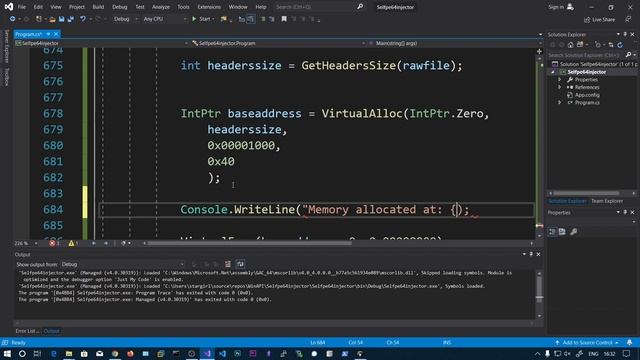Pin the Program.cs tab
The width and height of the screenshot is (640, 360).
click(x=48, y=34)
